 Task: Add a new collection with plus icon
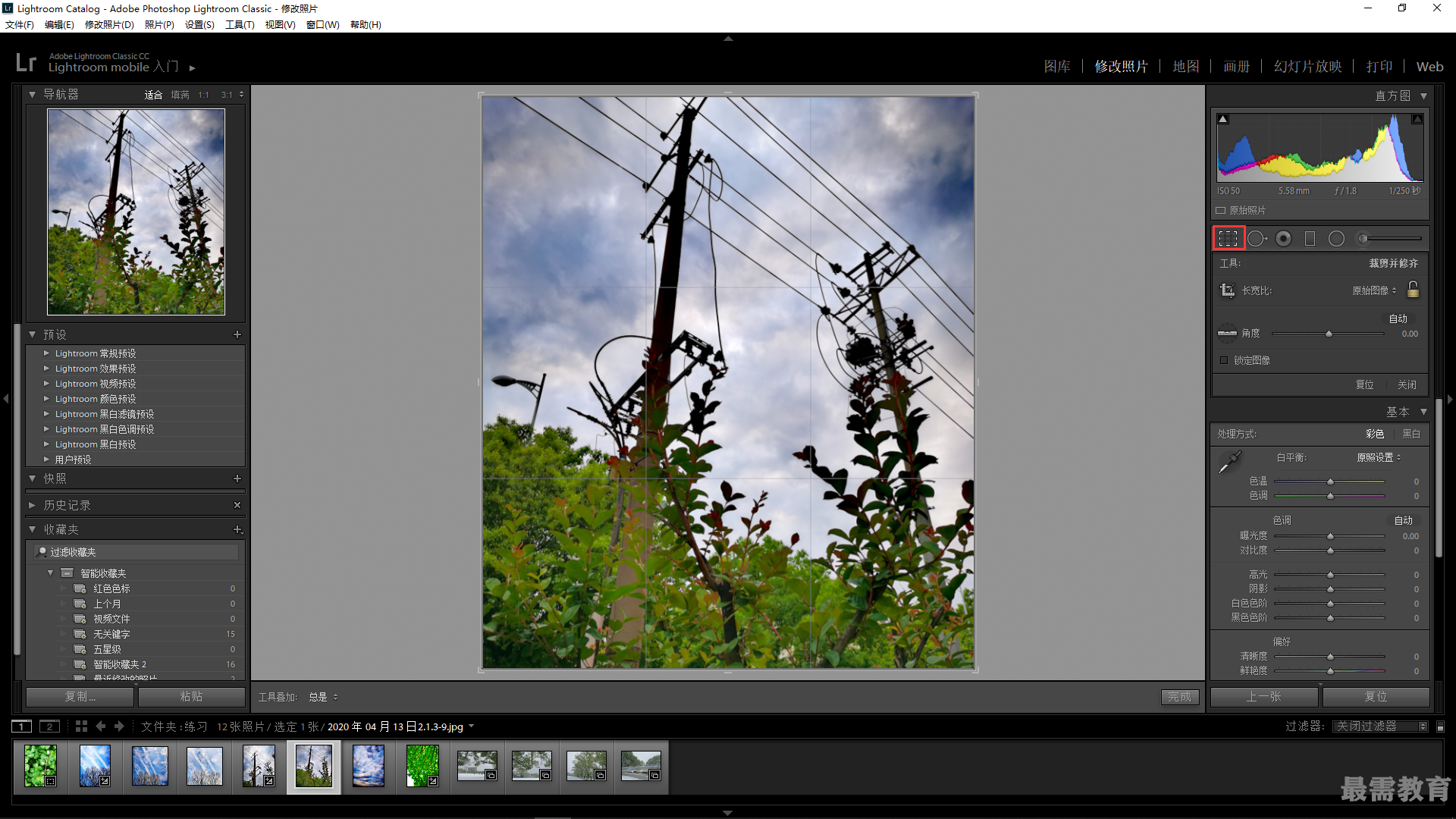pyautogui.click(x=237, y=529)
